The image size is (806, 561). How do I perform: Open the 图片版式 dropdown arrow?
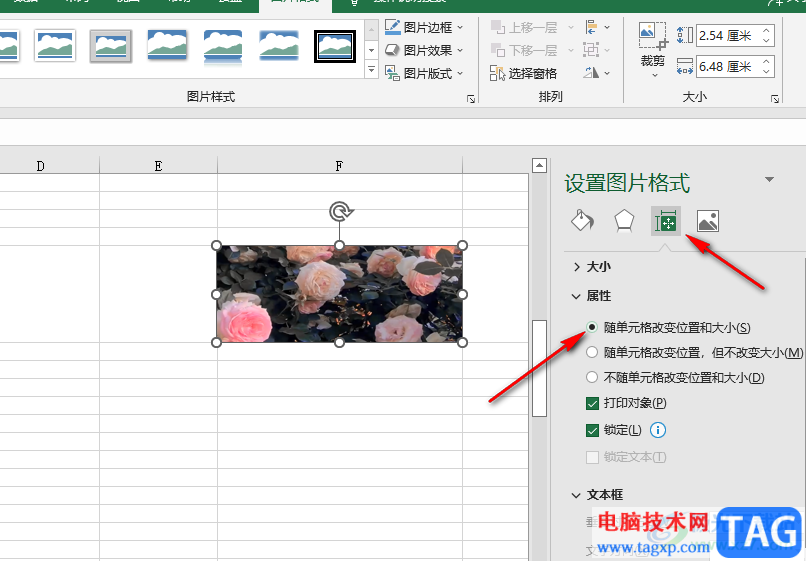pyautogui.click(x=460, y=74)
